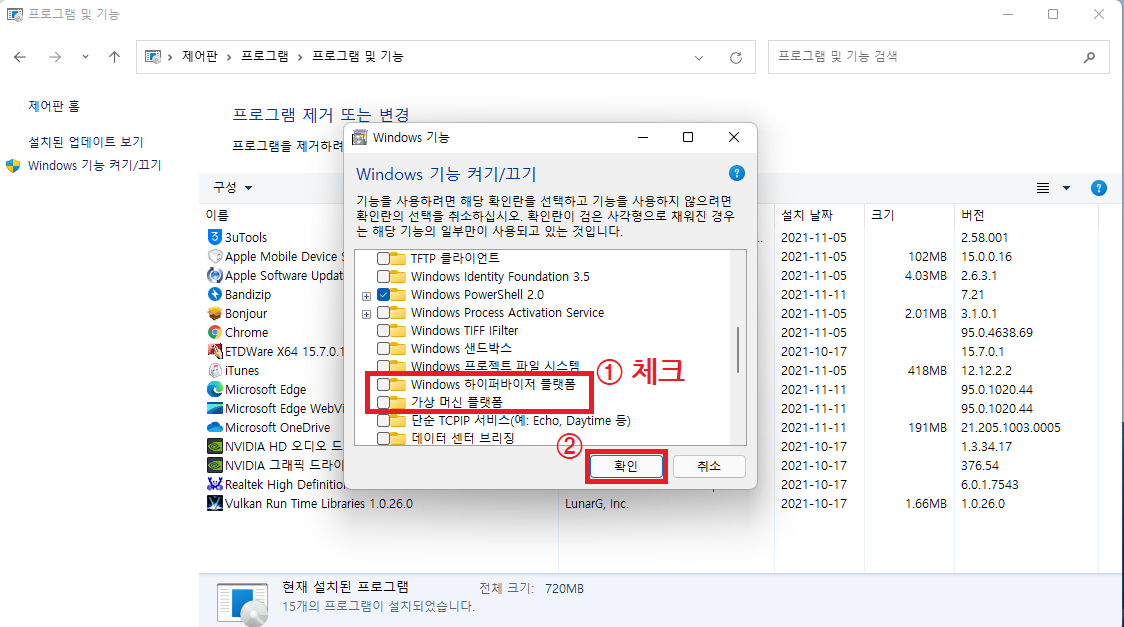Click 프로그램 및 기능 breadcrumb
1124x627 pixels.
click(x=358, y=56)
